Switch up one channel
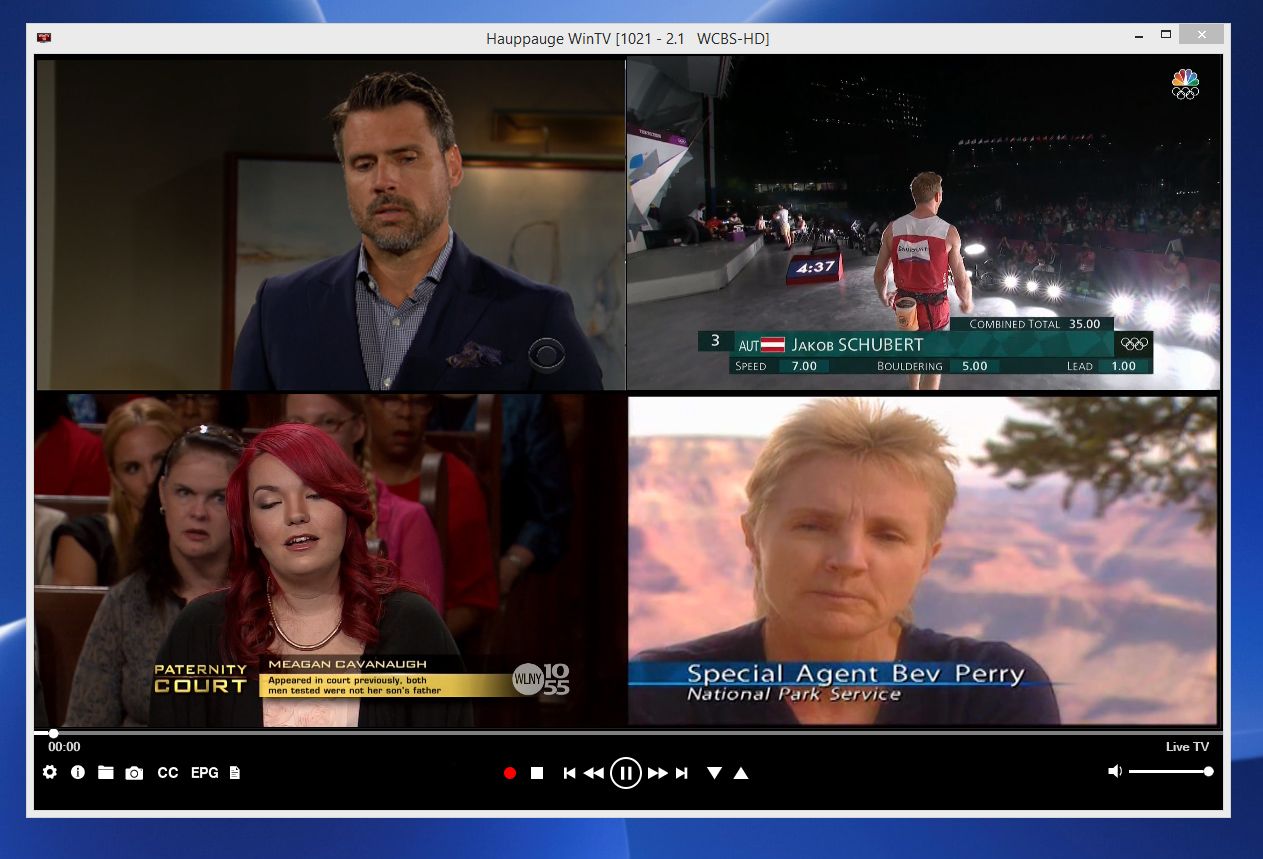Image resolution: width=1263 pixels, height=859 pixels. [x=741, y=773]
